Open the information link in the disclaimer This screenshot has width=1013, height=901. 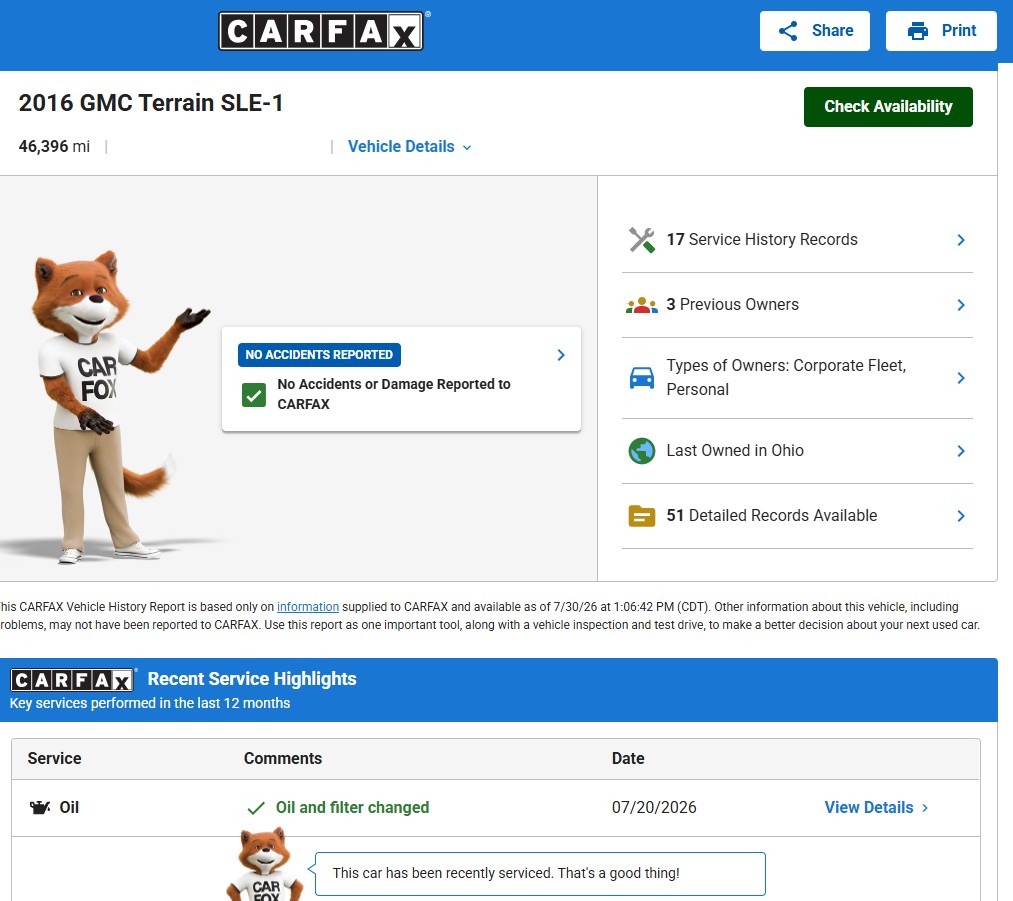[308, 607]
